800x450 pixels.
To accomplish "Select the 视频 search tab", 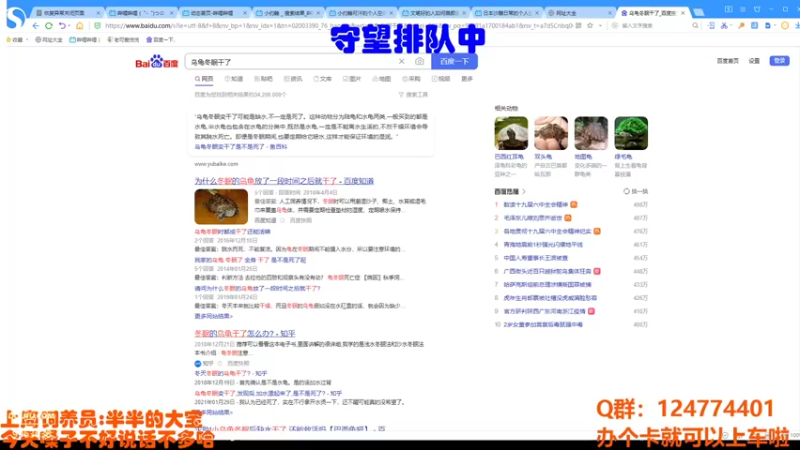I will coord(441,79).
